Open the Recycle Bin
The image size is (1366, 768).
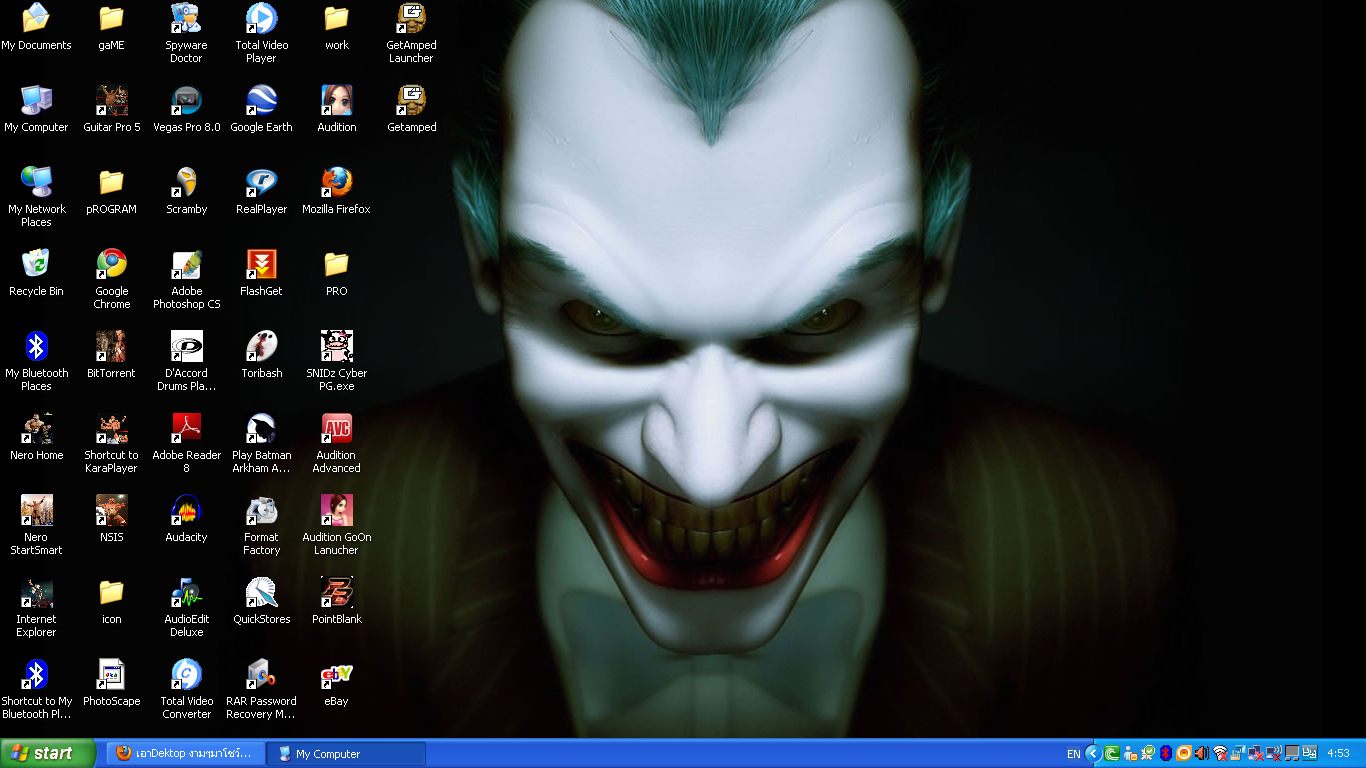coord(36,273)
